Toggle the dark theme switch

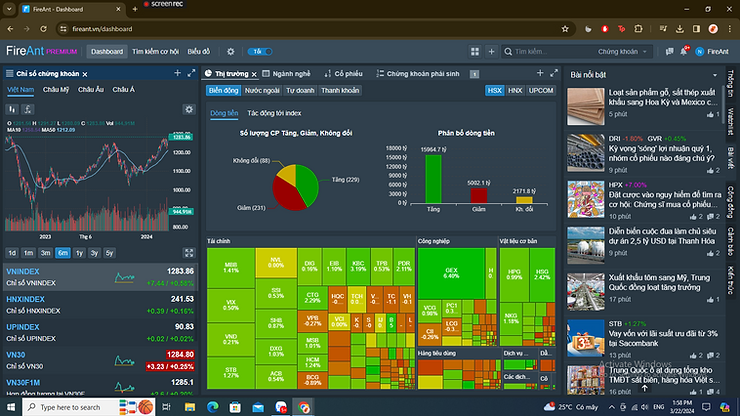[260, 51]
